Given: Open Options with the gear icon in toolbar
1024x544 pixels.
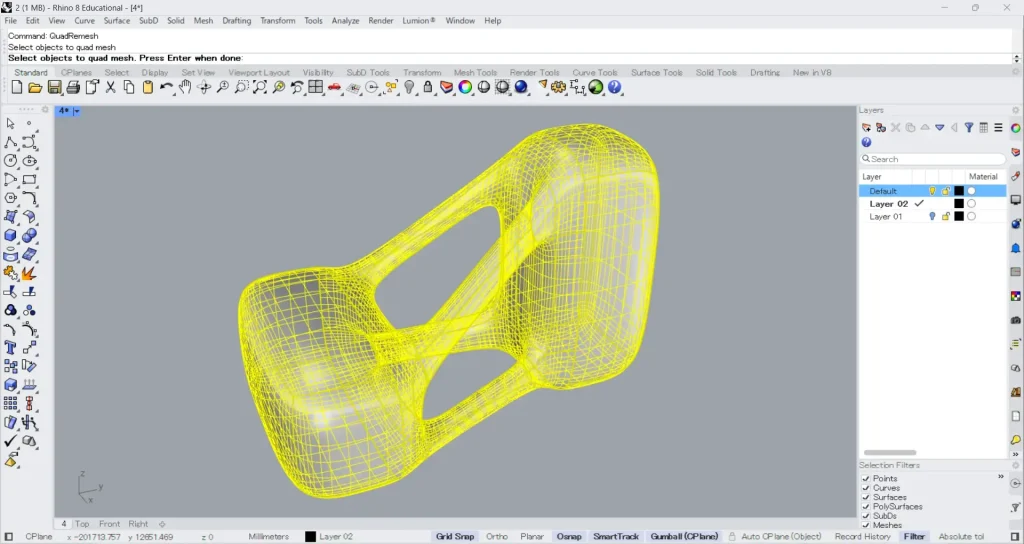Looking at the screenshot, I should [558, 88].
